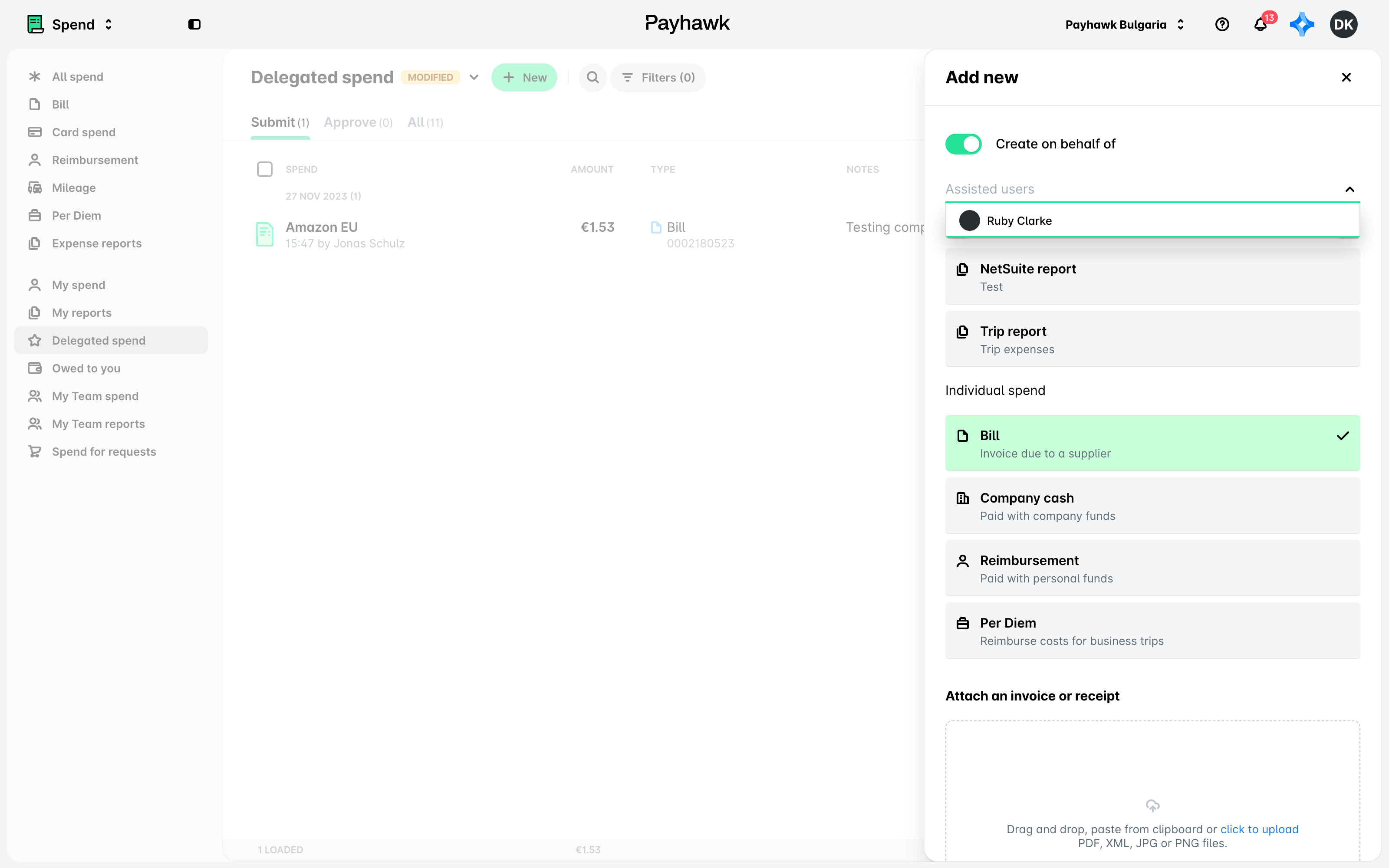Viewport: 1389px width, 868px height.
Task: Select the Company cash option
Action: click(x=1152, y=506)
